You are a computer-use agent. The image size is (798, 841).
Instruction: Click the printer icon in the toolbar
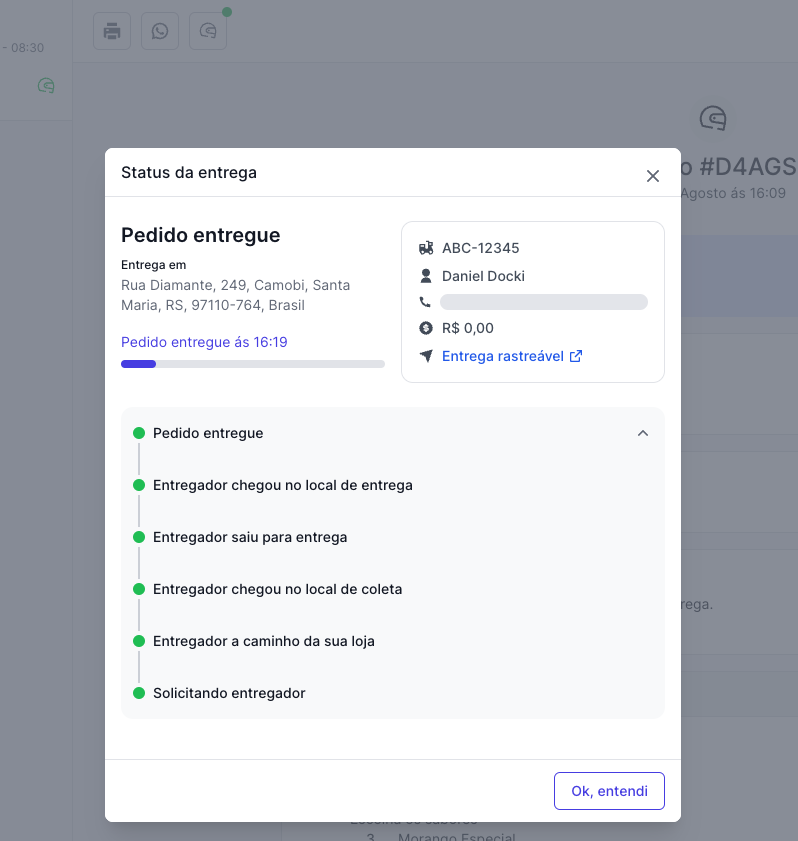(112, 31)
